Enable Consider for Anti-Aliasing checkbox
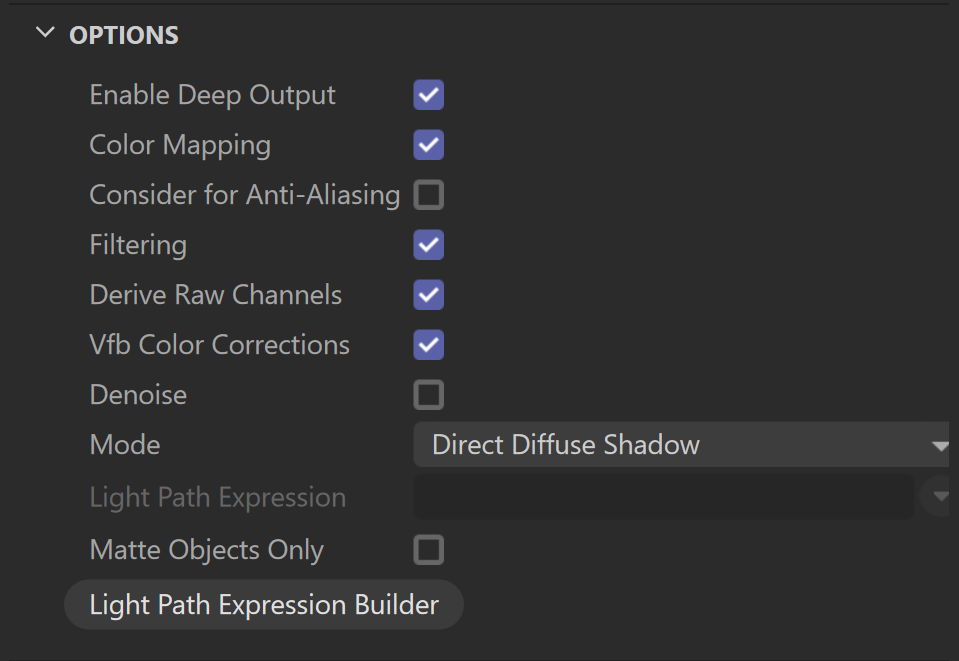Screen dimensions: 959x661 (x=429, y=195)
